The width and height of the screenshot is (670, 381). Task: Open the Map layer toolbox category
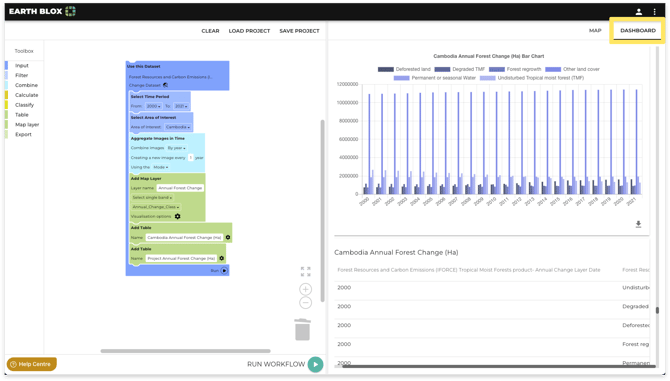[x=27, y=124]
